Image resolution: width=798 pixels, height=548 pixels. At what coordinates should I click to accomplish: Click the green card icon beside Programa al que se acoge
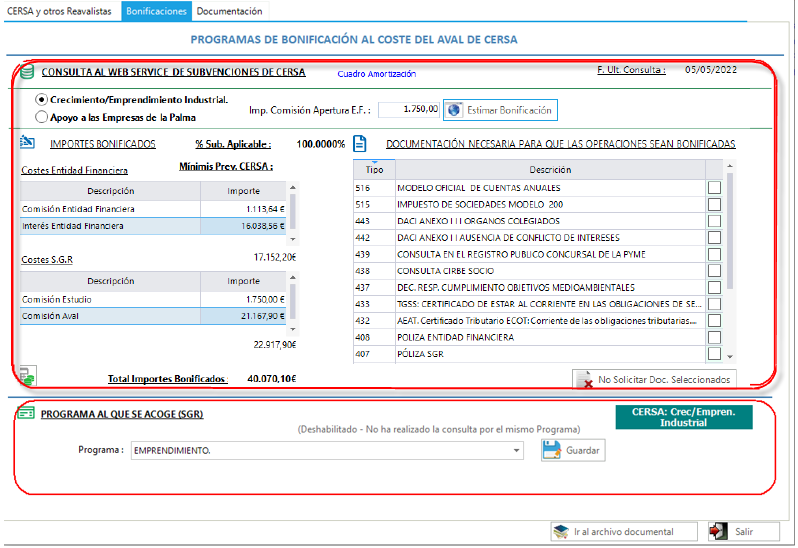[x=26, y=413]
